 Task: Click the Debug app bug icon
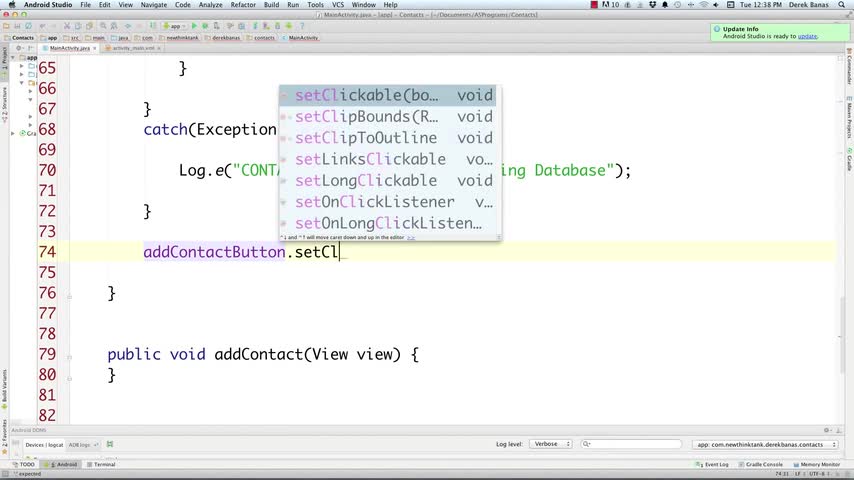point(205,26)
